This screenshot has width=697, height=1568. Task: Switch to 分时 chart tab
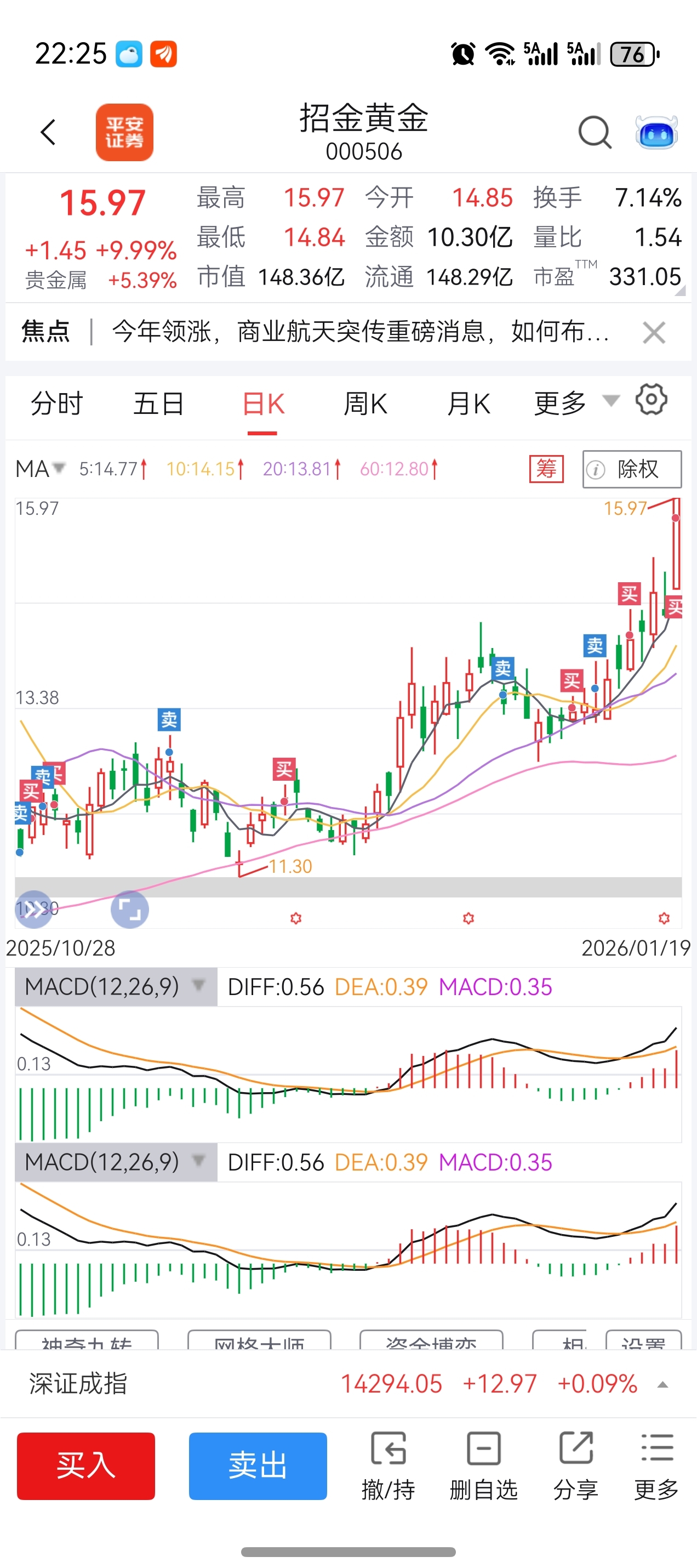[x=56, y=404]
